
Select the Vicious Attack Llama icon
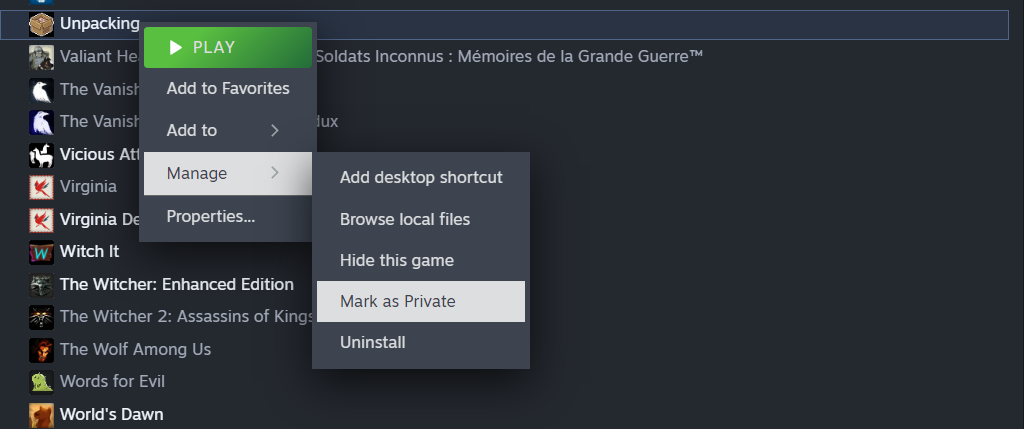point(41,155)
